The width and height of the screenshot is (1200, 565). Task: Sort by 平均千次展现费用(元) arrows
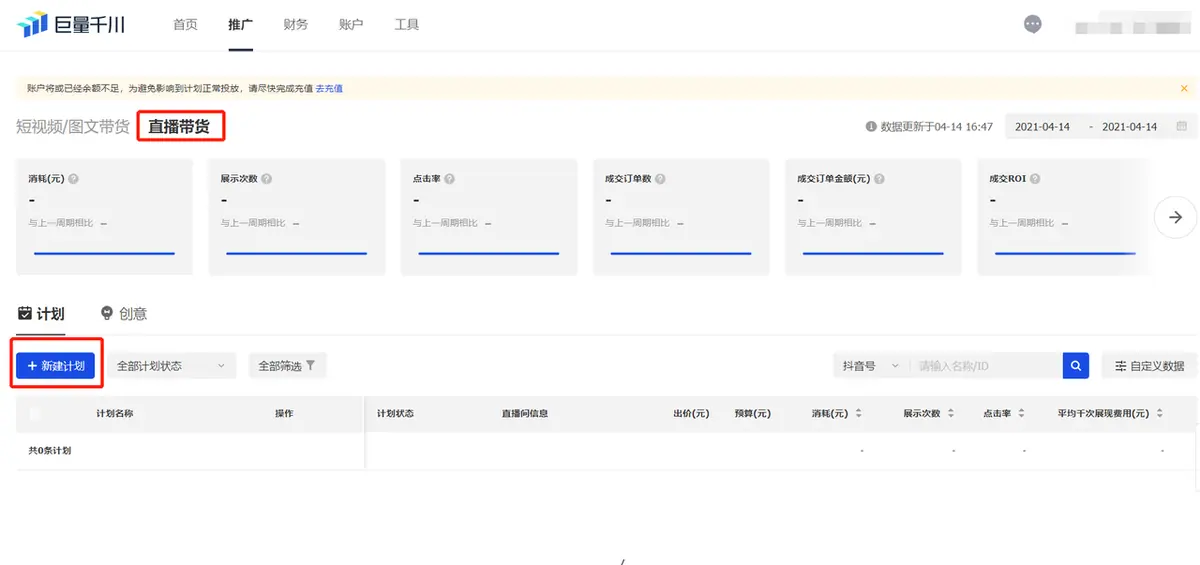1160,414
